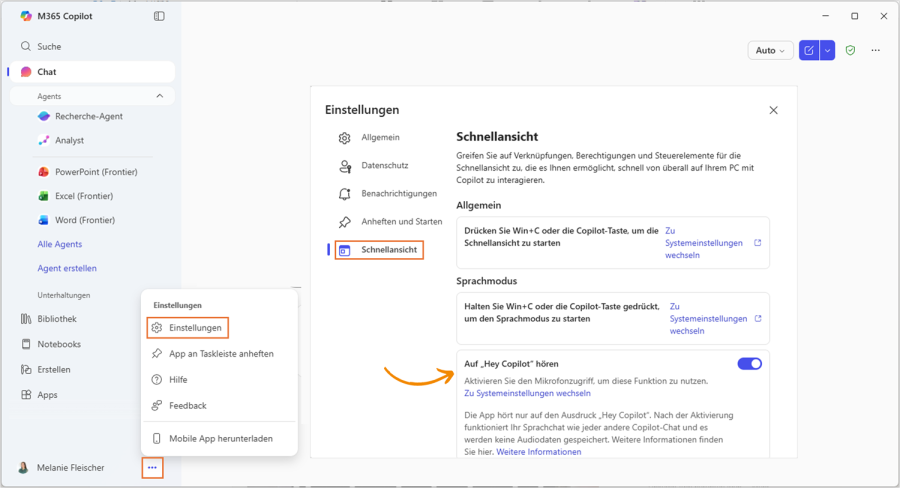Close the Einstellungen dialog

click(x=773, y=110)
